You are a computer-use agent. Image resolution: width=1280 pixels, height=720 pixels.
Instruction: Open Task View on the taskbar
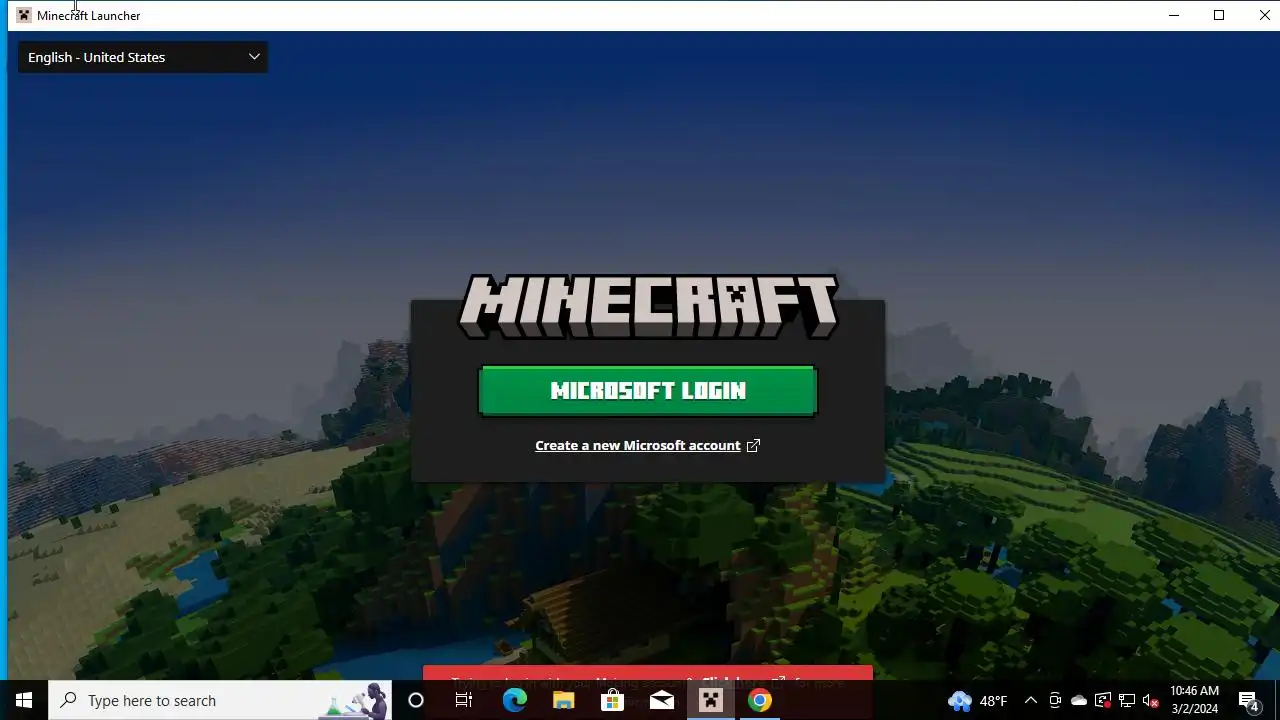point(464,701)
